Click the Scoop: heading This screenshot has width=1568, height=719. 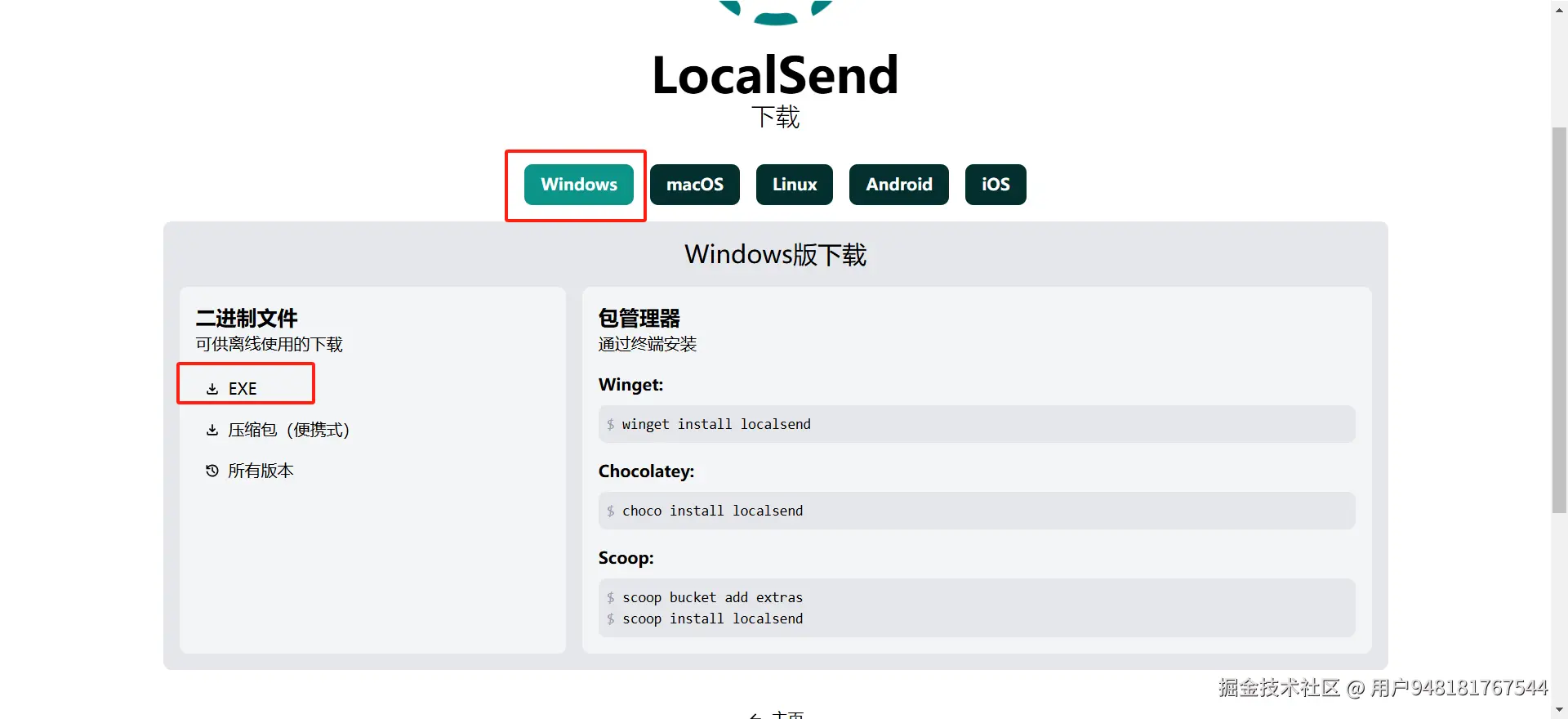click(x=626, y=558)
